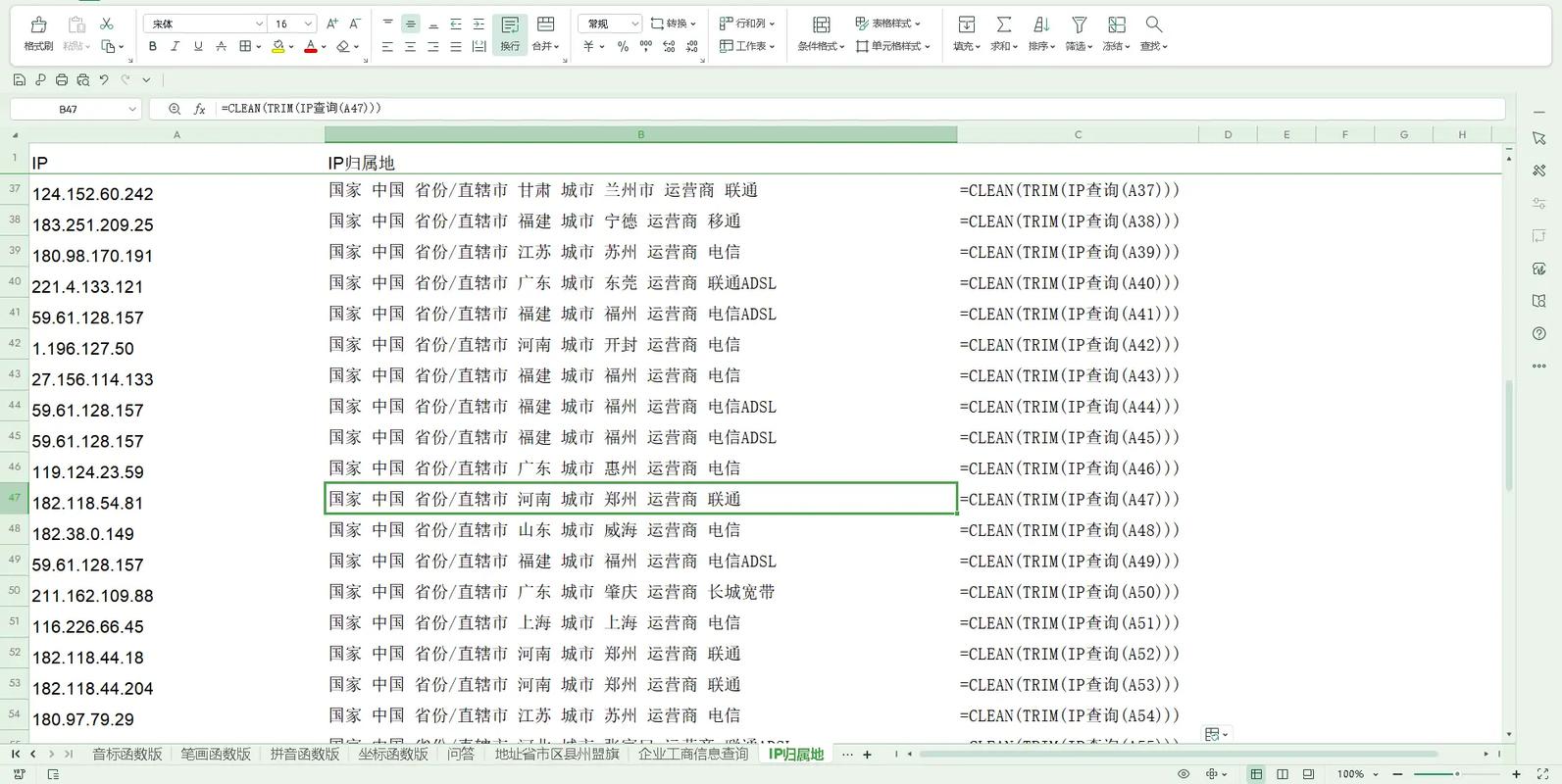The height and width of the screenshot is (784, 1562).
Task: Click the AutoSum (求和) sigma icon
Action: 1003,25
